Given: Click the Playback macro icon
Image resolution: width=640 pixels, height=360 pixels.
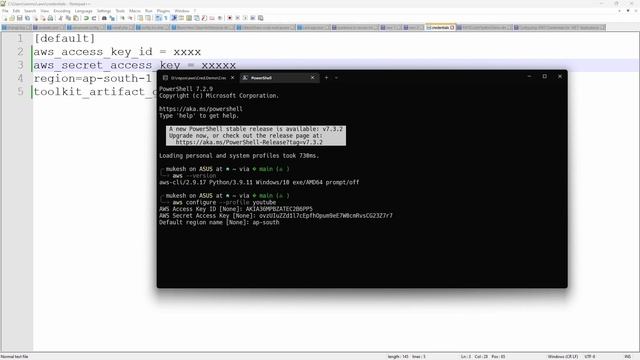Looking at the screenshot, I should 245,18.
